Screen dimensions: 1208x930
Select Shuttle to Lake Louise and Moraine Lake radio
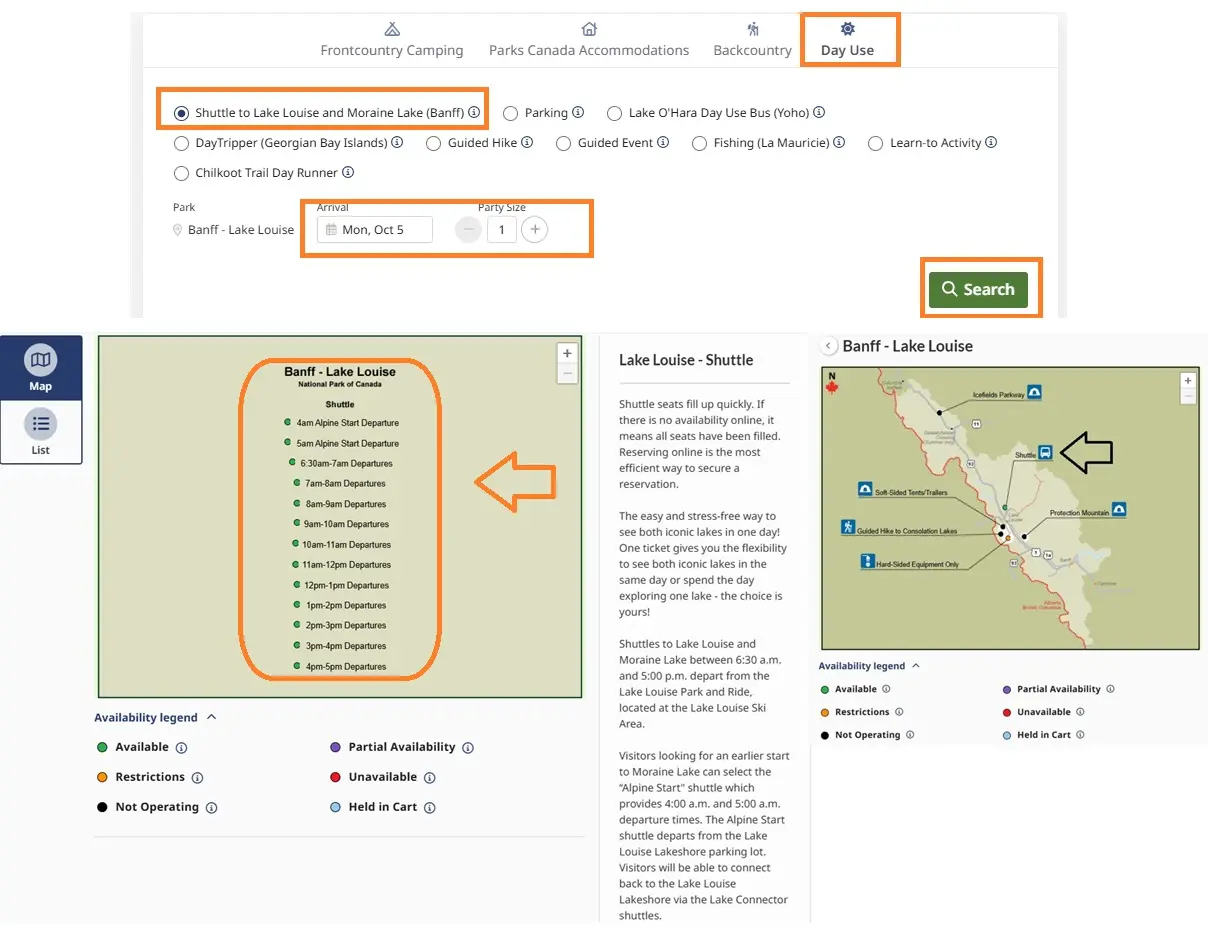click(181, 113)
